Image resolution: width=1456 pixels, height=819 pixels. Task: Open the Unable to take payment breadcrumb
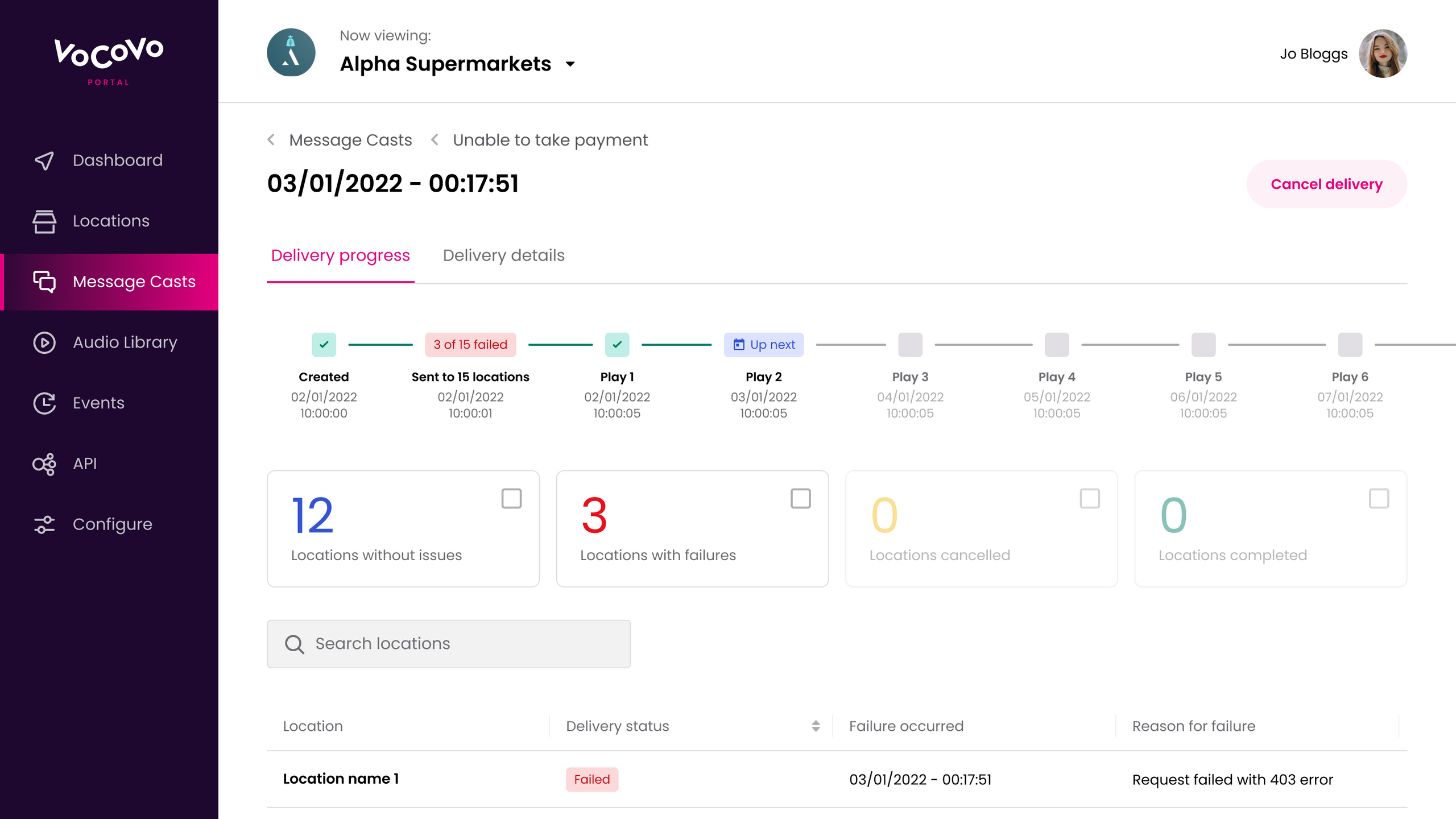coord(550,140)
